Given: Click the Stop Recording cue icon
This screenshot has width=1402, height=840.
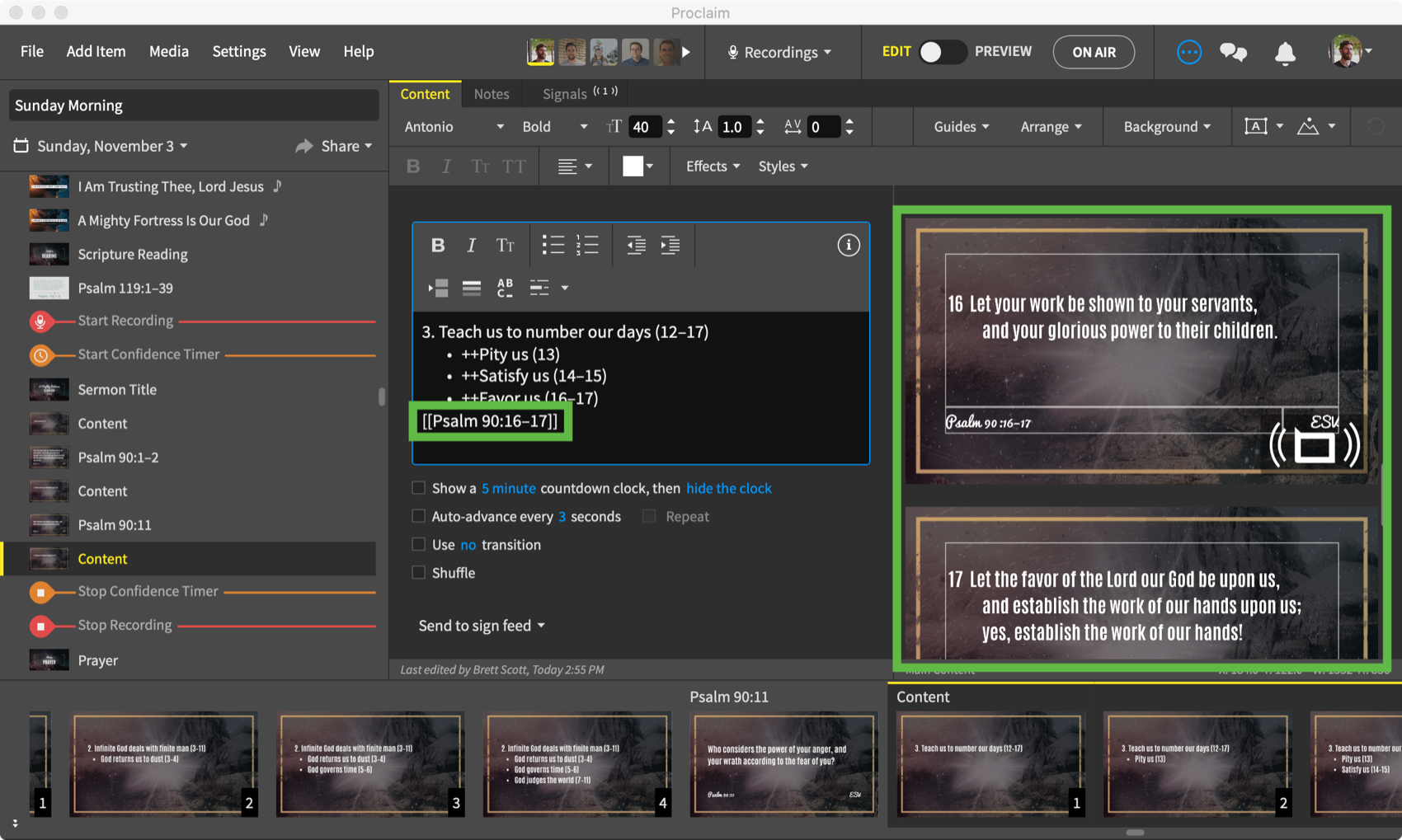Looking at the screenshot, I should click(40, 626).
